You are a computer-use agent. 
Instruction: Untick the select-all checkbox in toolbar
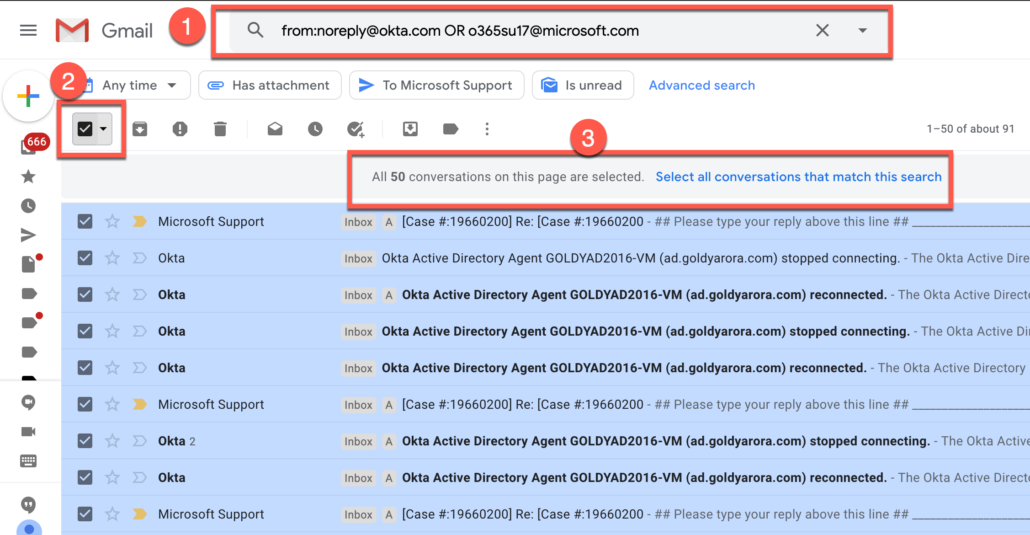[x=85, y=129]
